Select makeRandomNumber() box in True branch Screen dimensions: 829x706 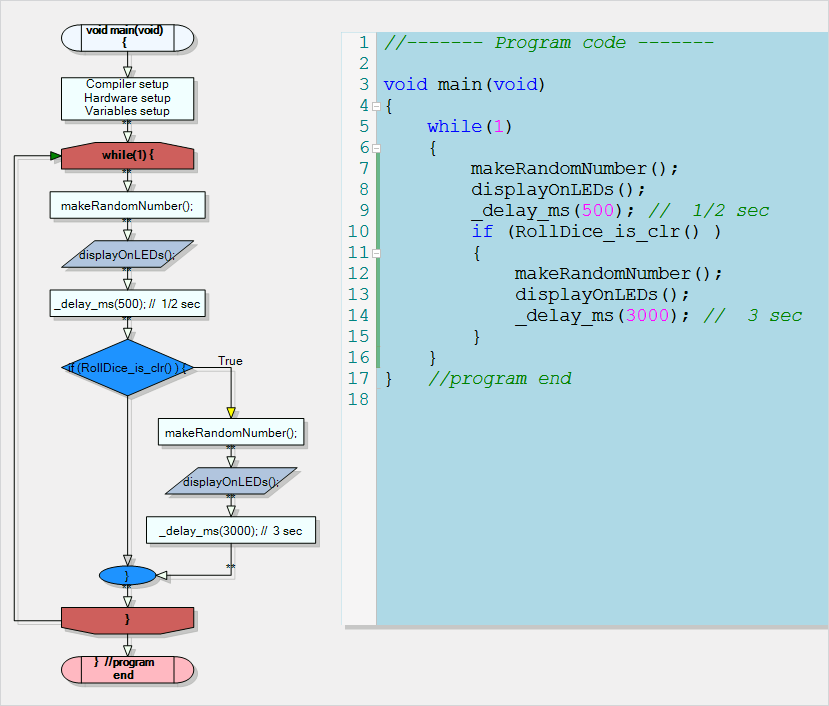[x=231, y=433]
